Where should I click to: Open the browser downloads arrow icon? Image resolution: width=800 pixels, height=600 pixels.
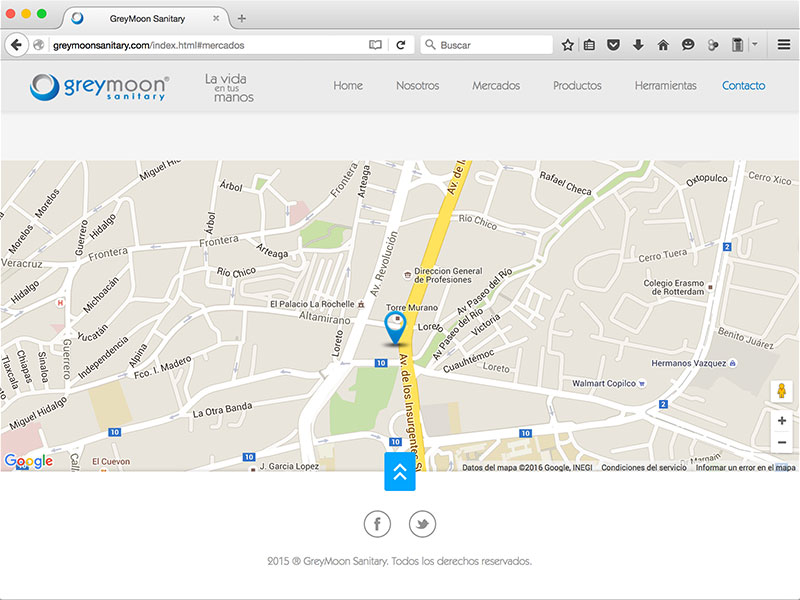tap(638, 45)
